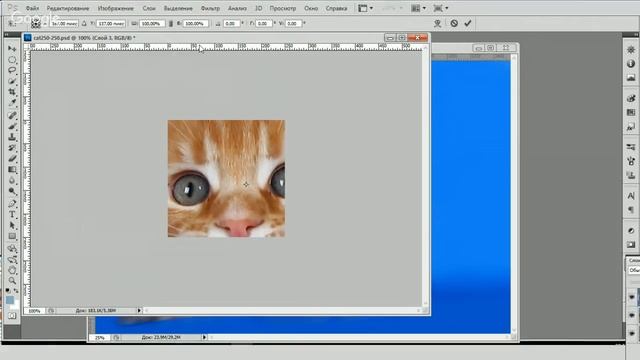Select the Gradient tool

[12, 169]
